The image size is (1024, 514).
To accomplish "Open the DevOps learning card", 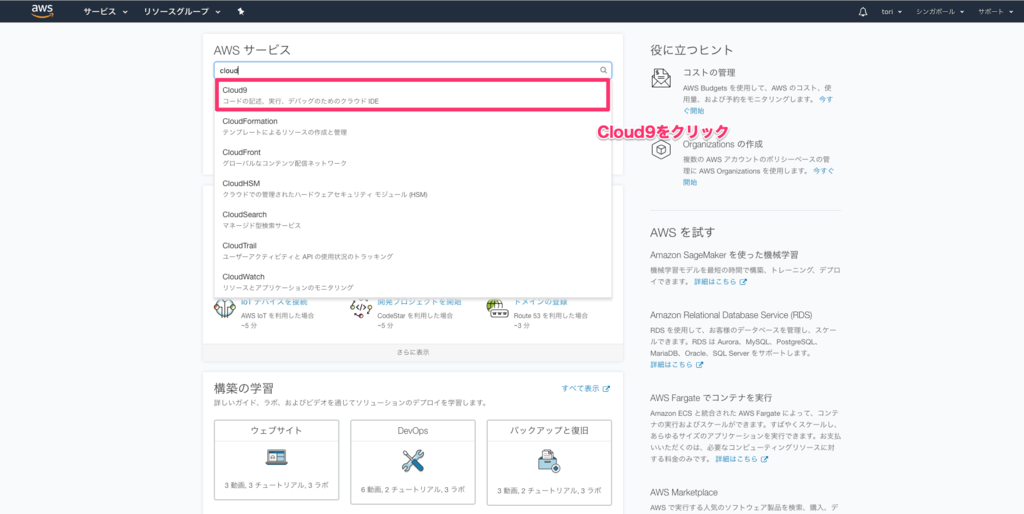I will 413,463.
